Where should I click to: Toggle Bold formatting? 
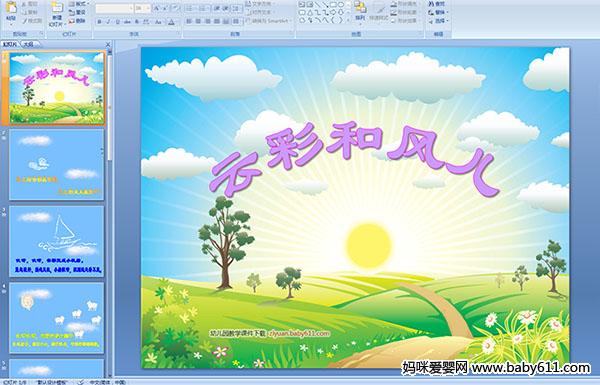[99, 22]
